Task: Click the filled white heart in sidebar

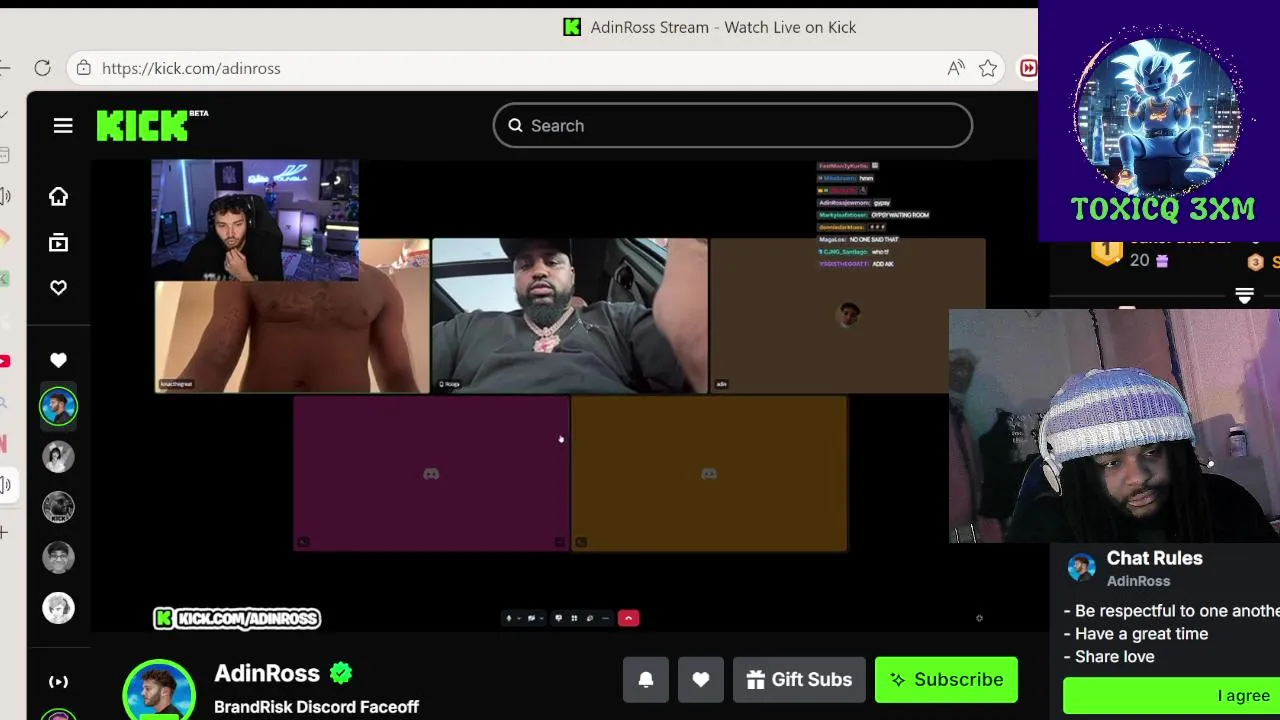Action: coord(59,360)
